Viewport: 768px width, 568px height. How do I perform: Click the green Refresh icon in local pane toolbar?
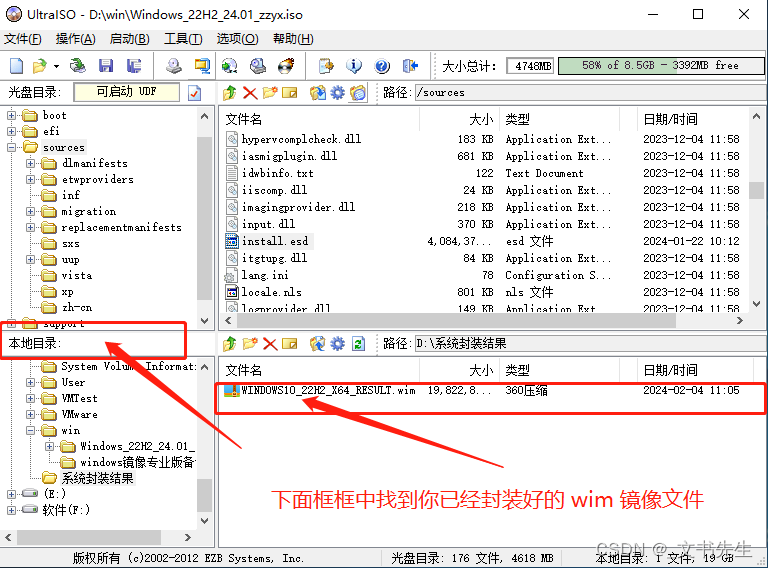[359, 344]
